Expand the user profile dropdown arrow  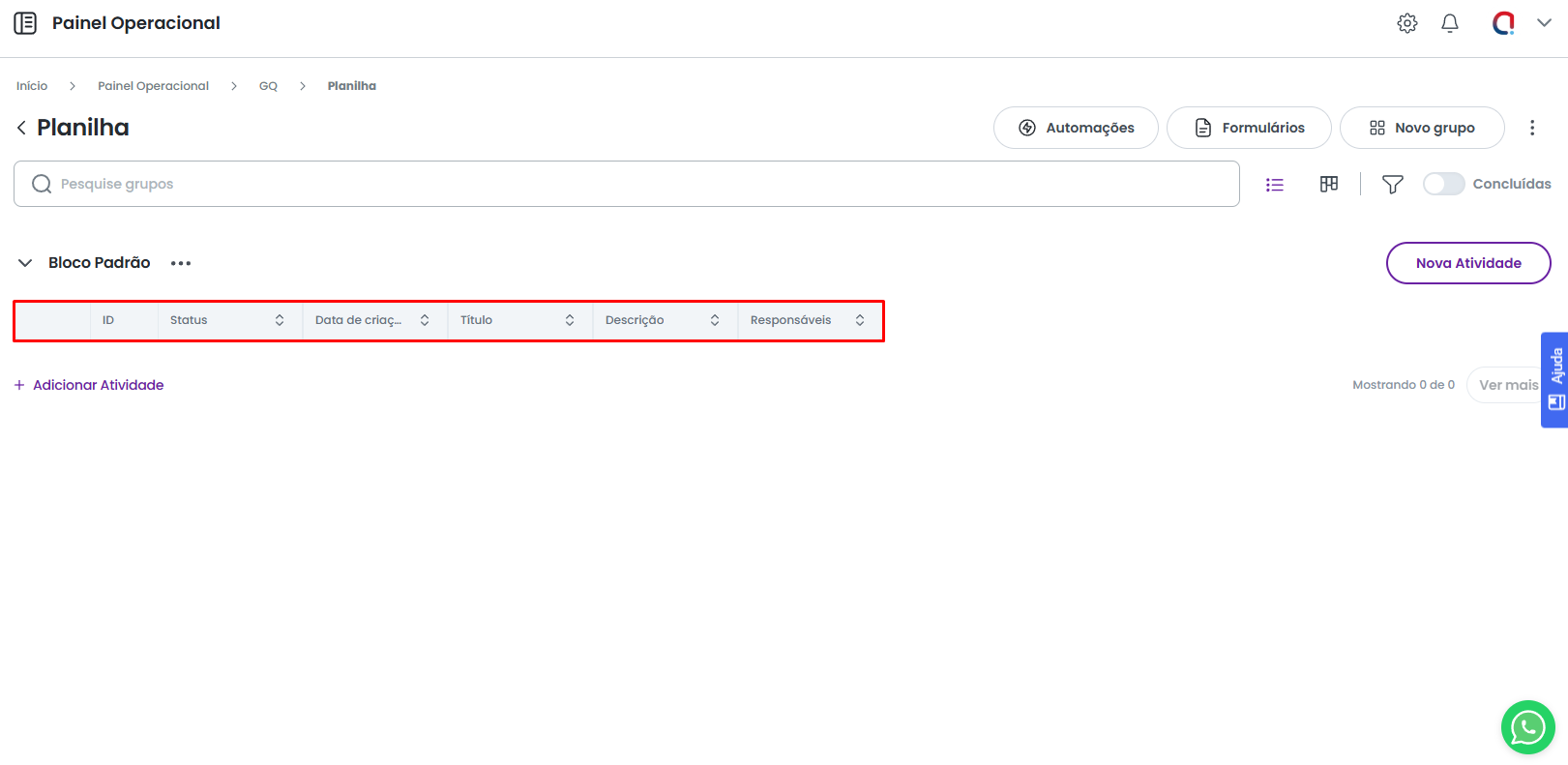point(1544,23)
